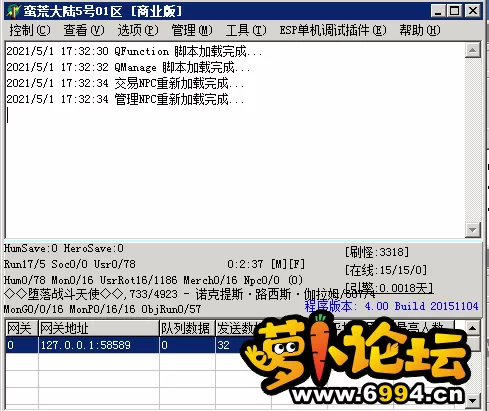Click the gateway table scroll up arrow
This screenshot has height=411, width=489.
click(472, 328)
